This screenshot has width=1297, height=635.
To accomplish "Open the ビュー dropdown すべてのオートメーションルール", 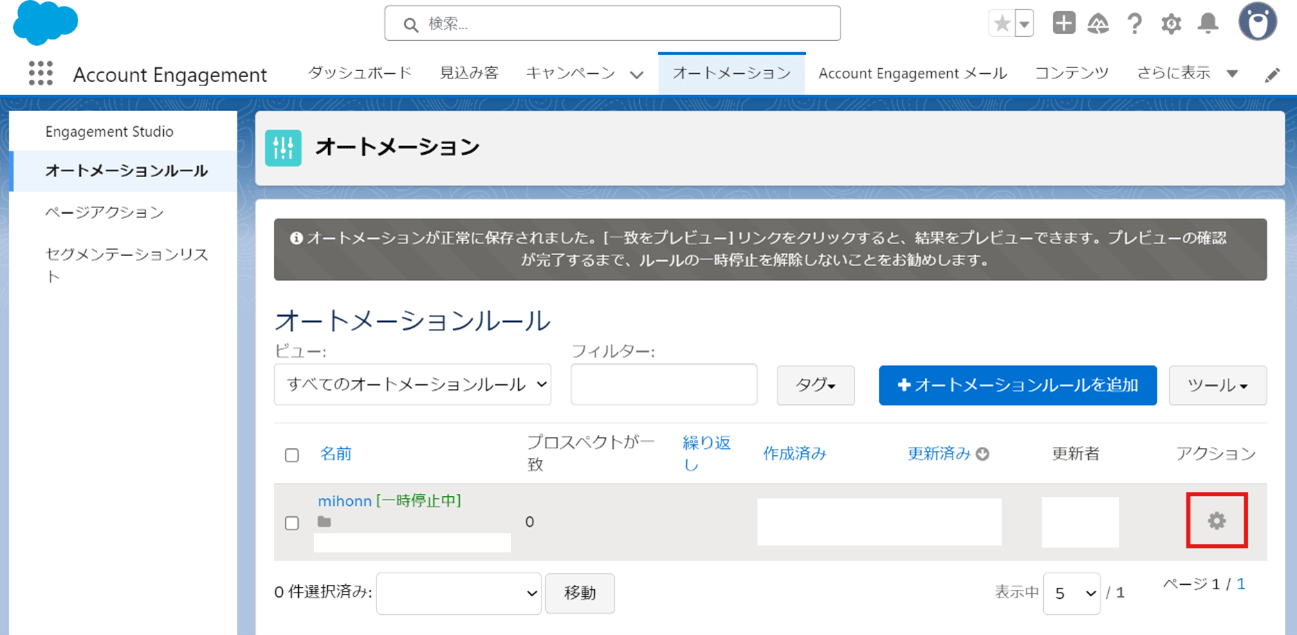I will (x=412, y=384).
